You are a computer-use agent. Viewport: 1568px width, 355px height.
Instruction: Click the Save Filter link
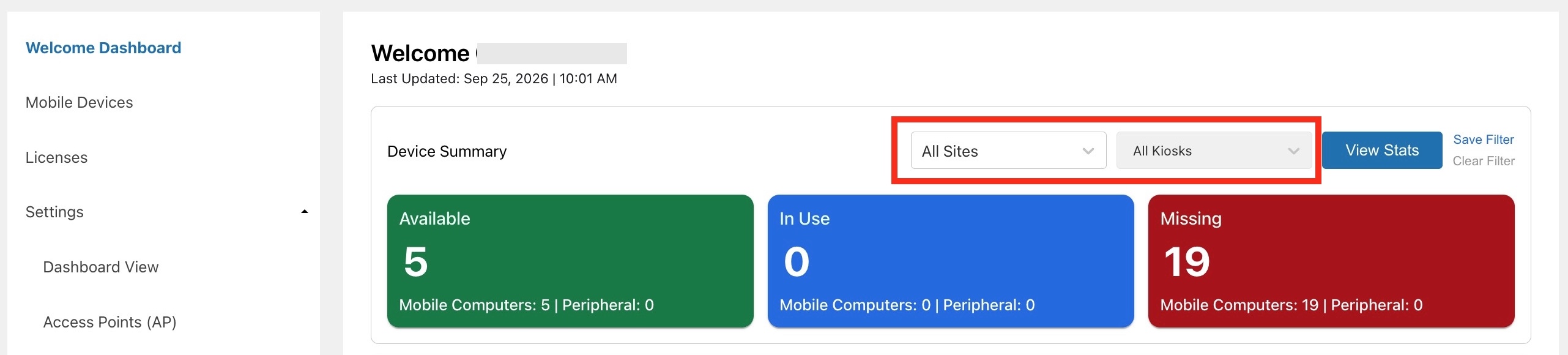1484,140
